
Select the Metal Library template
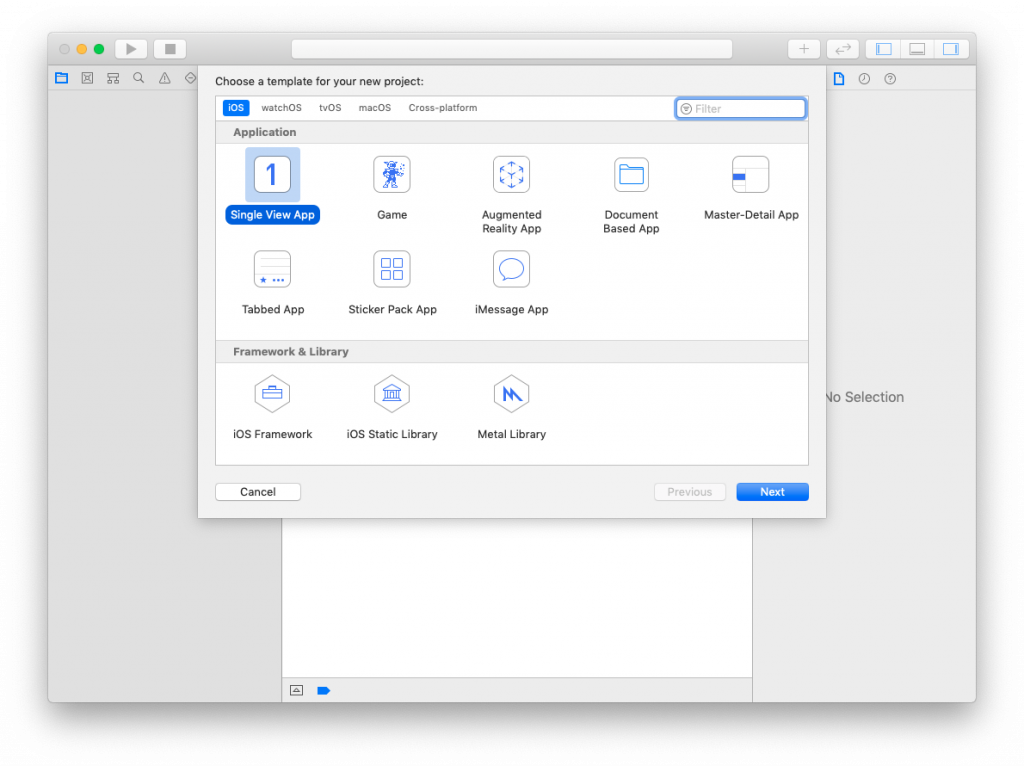pyautogui.click(x=511, y=407)
